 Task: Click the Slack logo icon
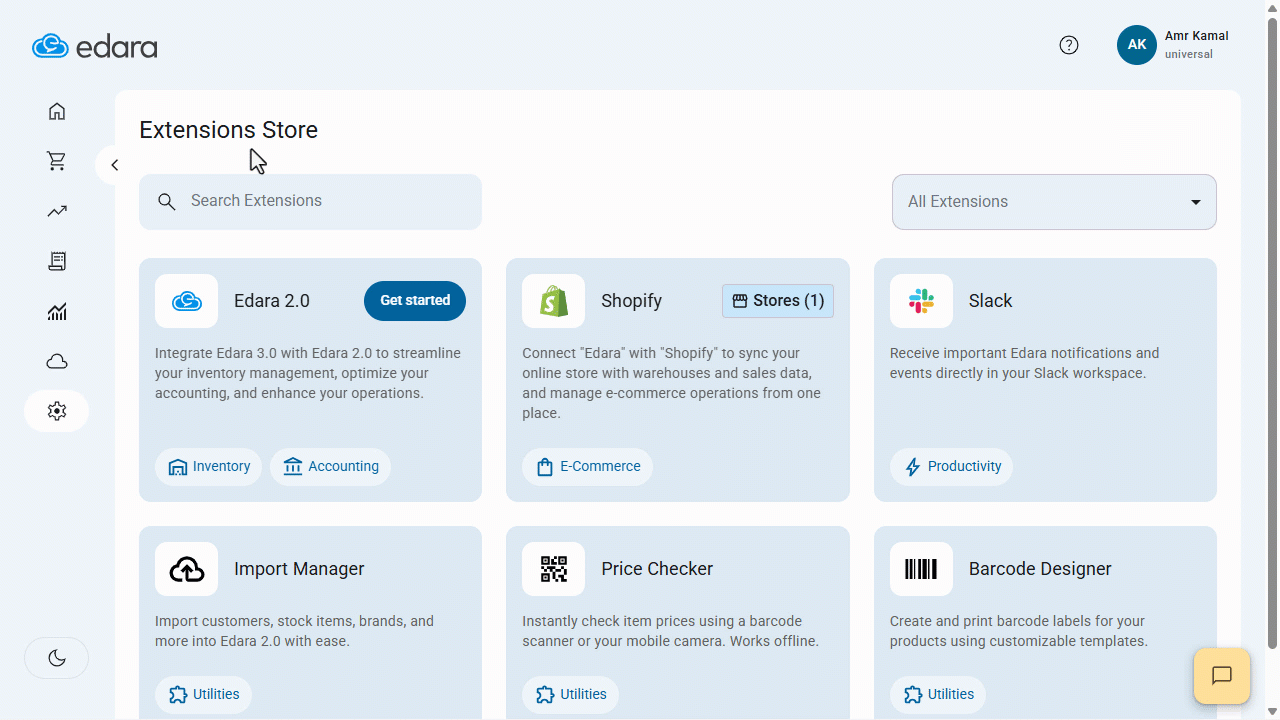click(x=921, y=301)
